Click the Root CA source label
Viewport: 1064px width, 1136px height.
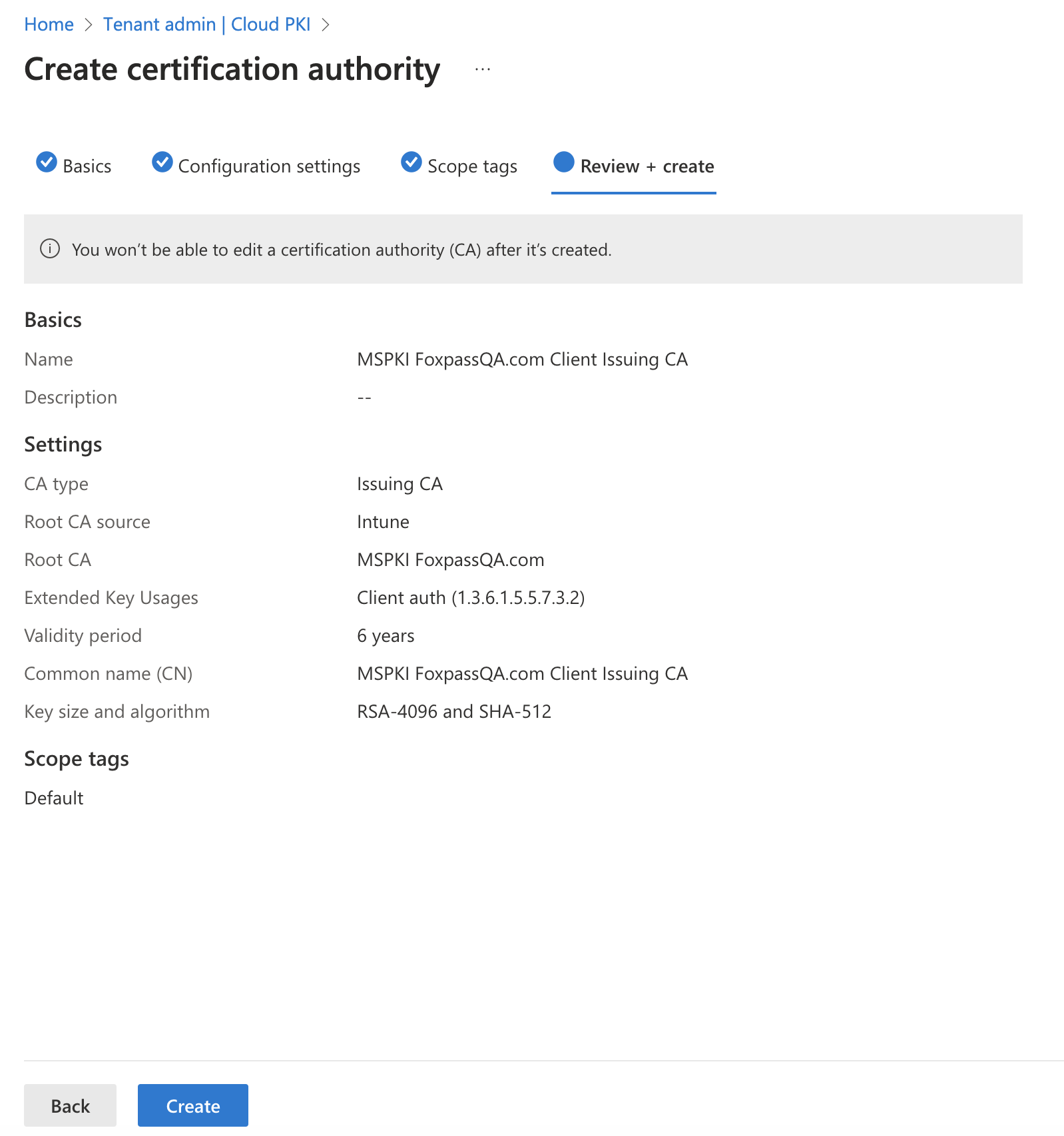(87, 522)
